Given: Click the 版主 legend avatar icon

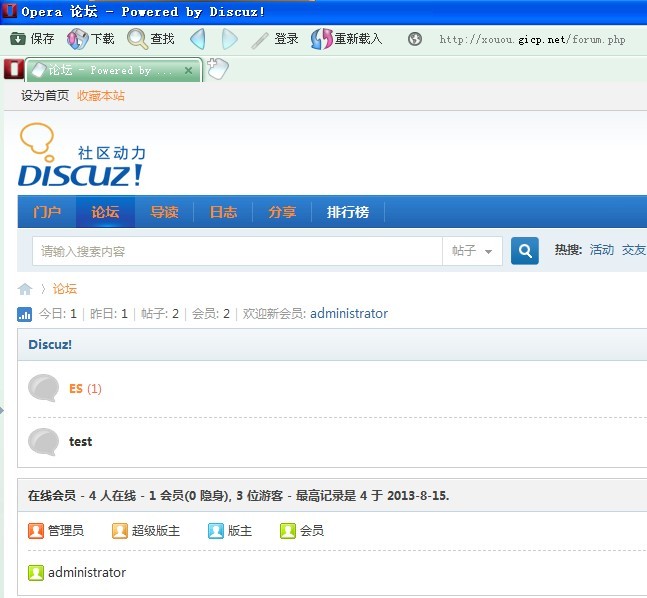Looking at the screenshot, I should [215, 531].
